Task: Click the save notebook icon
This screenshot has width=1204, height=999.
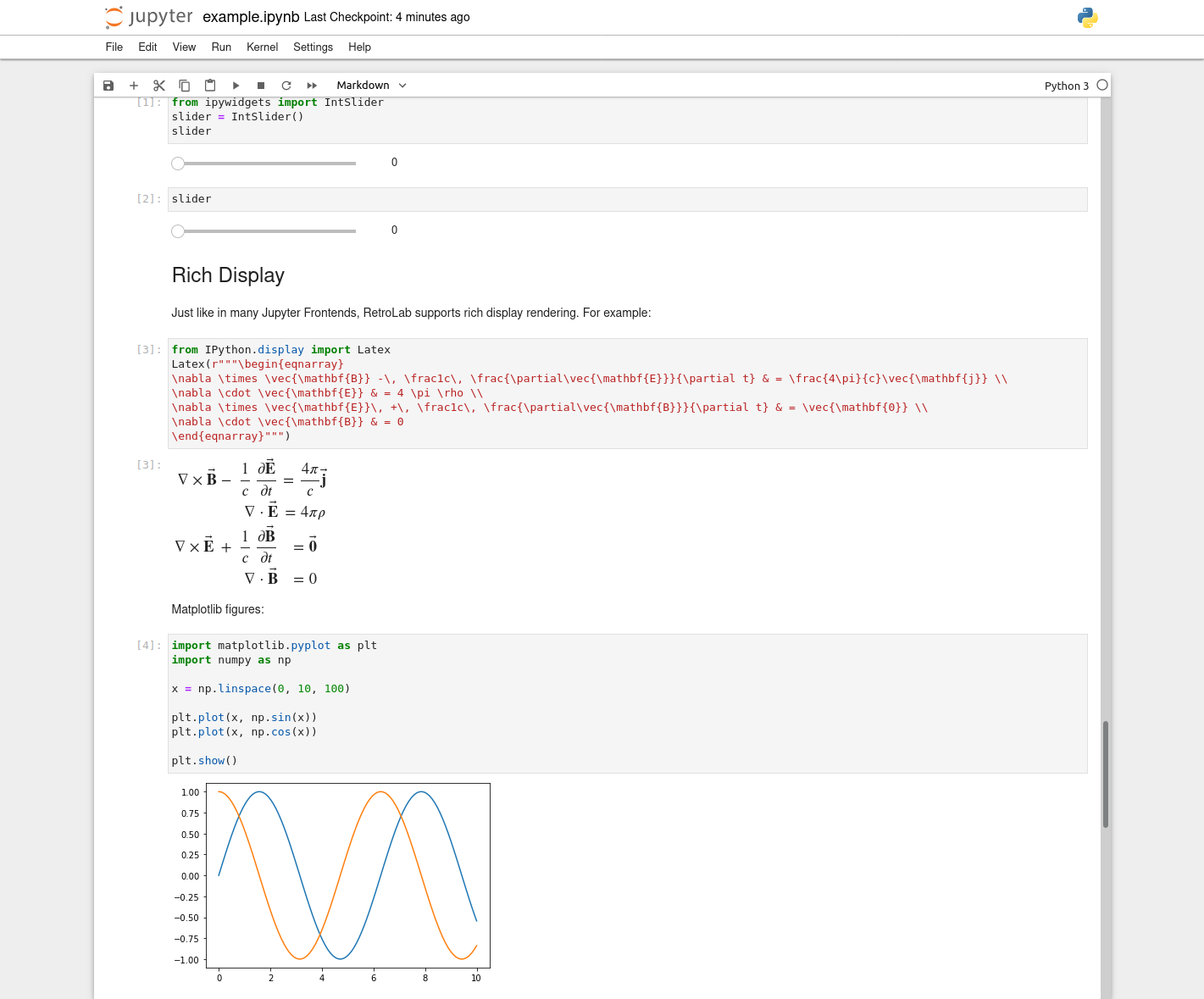Action: (x=108, y=86)
